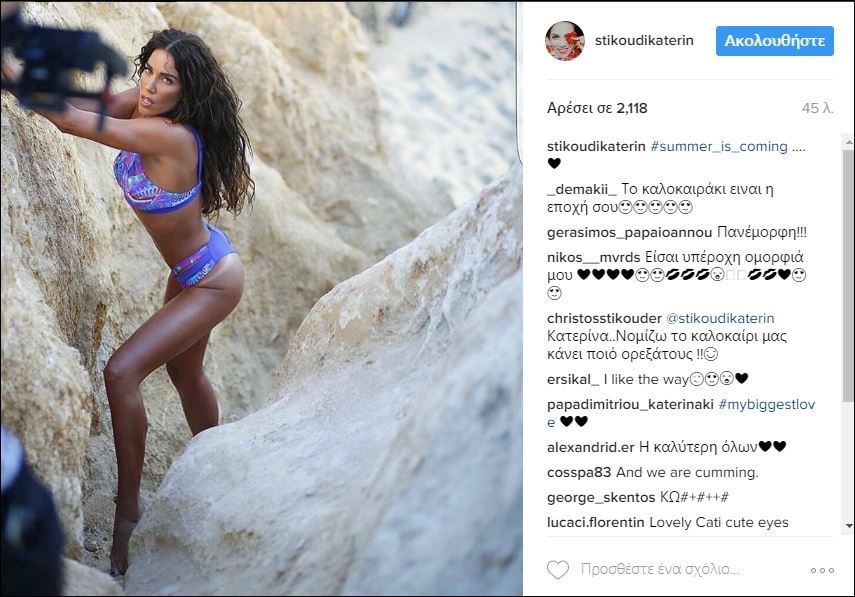Click the scrollbar down arrow in comments
The height and width of the screenshot is (597, 855).
point(849,526)
